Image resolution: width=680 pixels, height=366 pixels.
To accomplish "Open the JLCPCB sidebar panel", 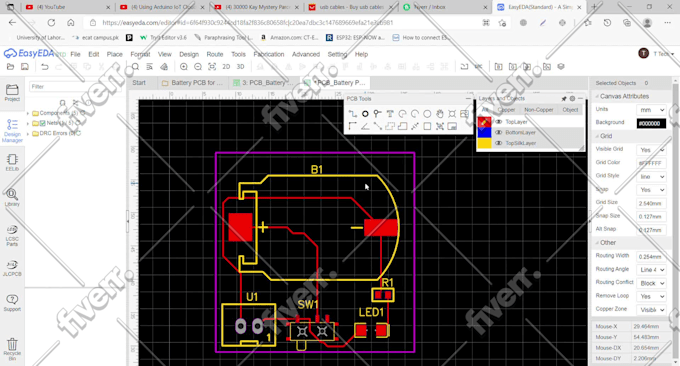I will point(12,268).
